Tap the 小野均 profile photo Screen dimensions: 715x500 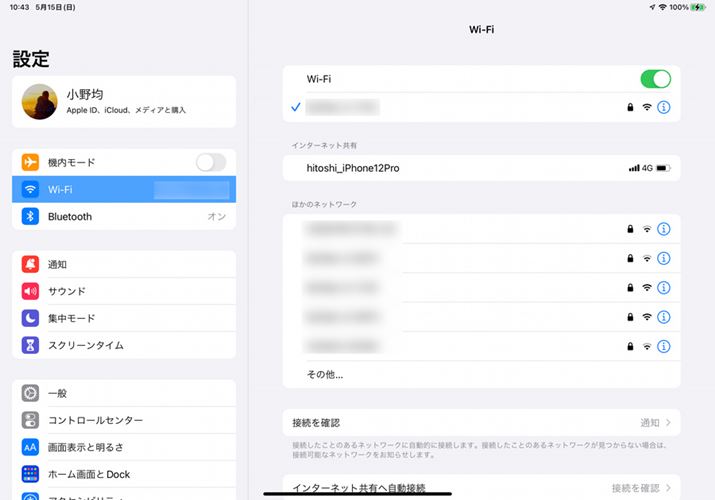[40, 102]
